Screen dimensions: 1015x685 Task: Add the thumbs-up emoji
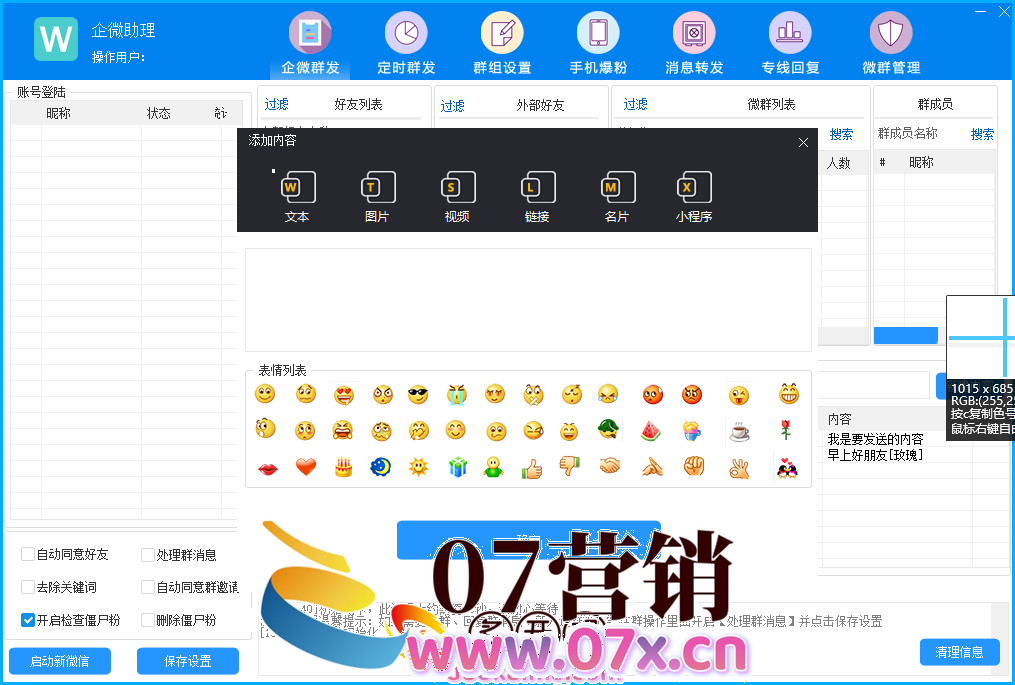(x=532, y=468)
